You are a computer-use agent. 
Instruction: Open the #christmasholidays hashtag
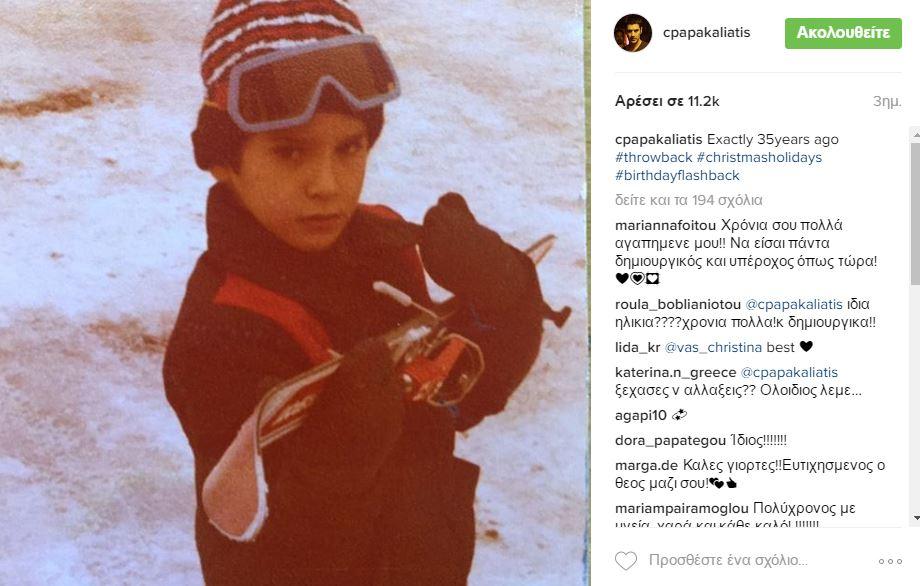759,157
